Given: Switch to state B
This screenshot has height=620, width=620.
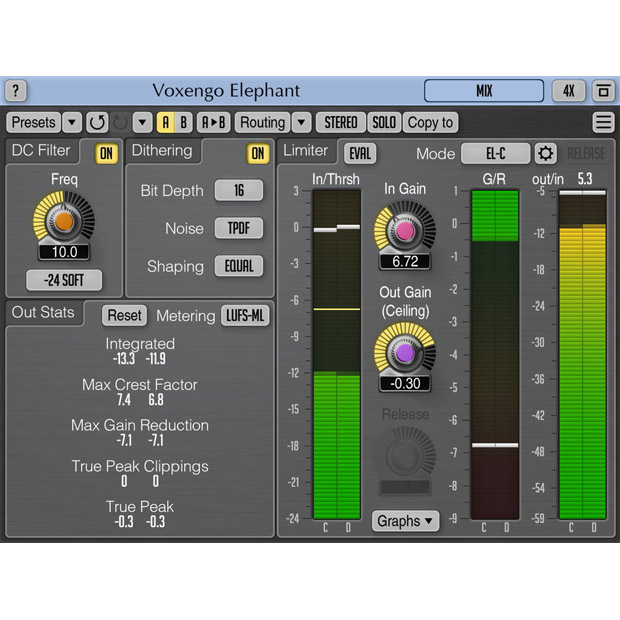Looking at the screenshot, I should (x=183, y=122).
